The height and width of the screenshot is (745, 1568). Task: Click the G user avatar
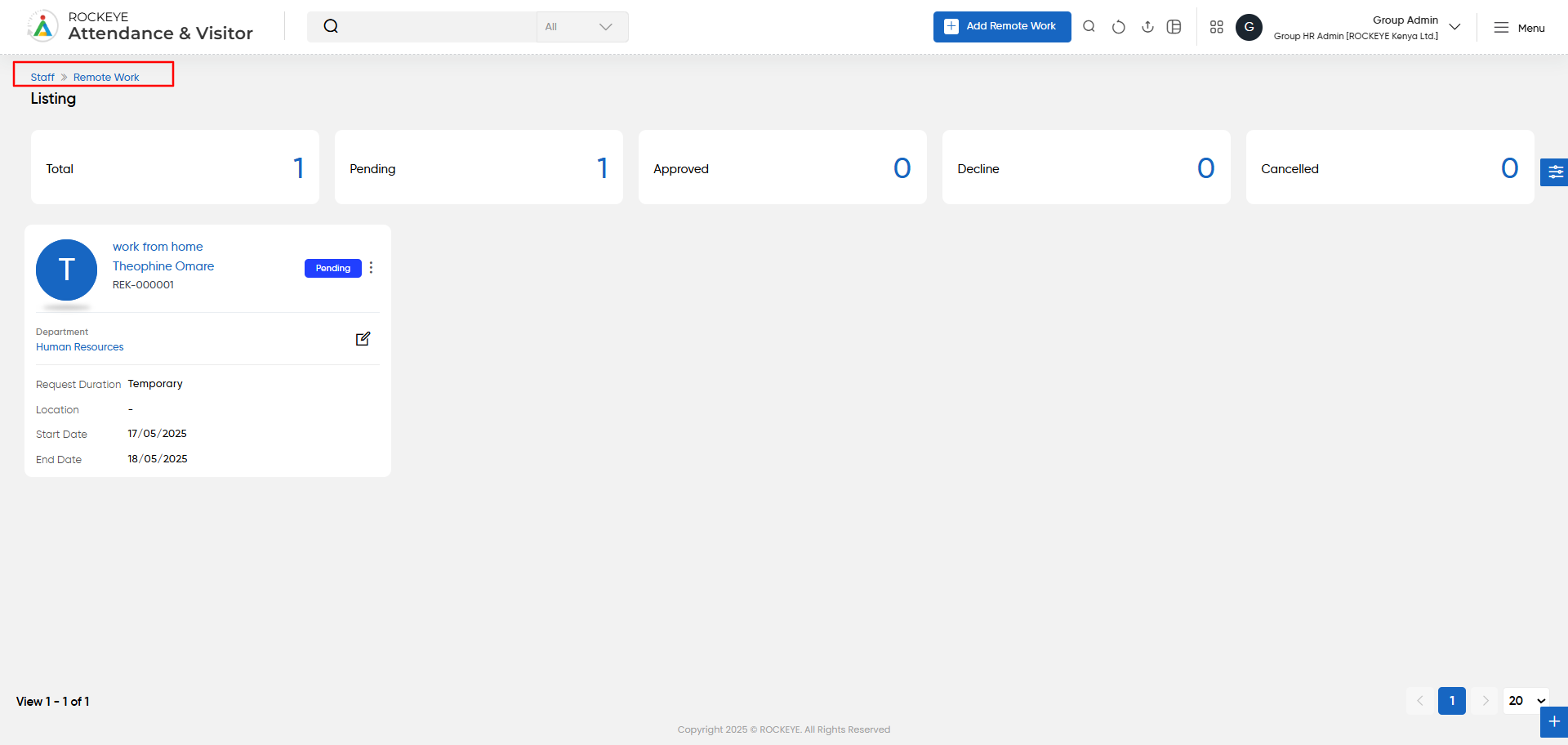click(x=1249, y=27)
